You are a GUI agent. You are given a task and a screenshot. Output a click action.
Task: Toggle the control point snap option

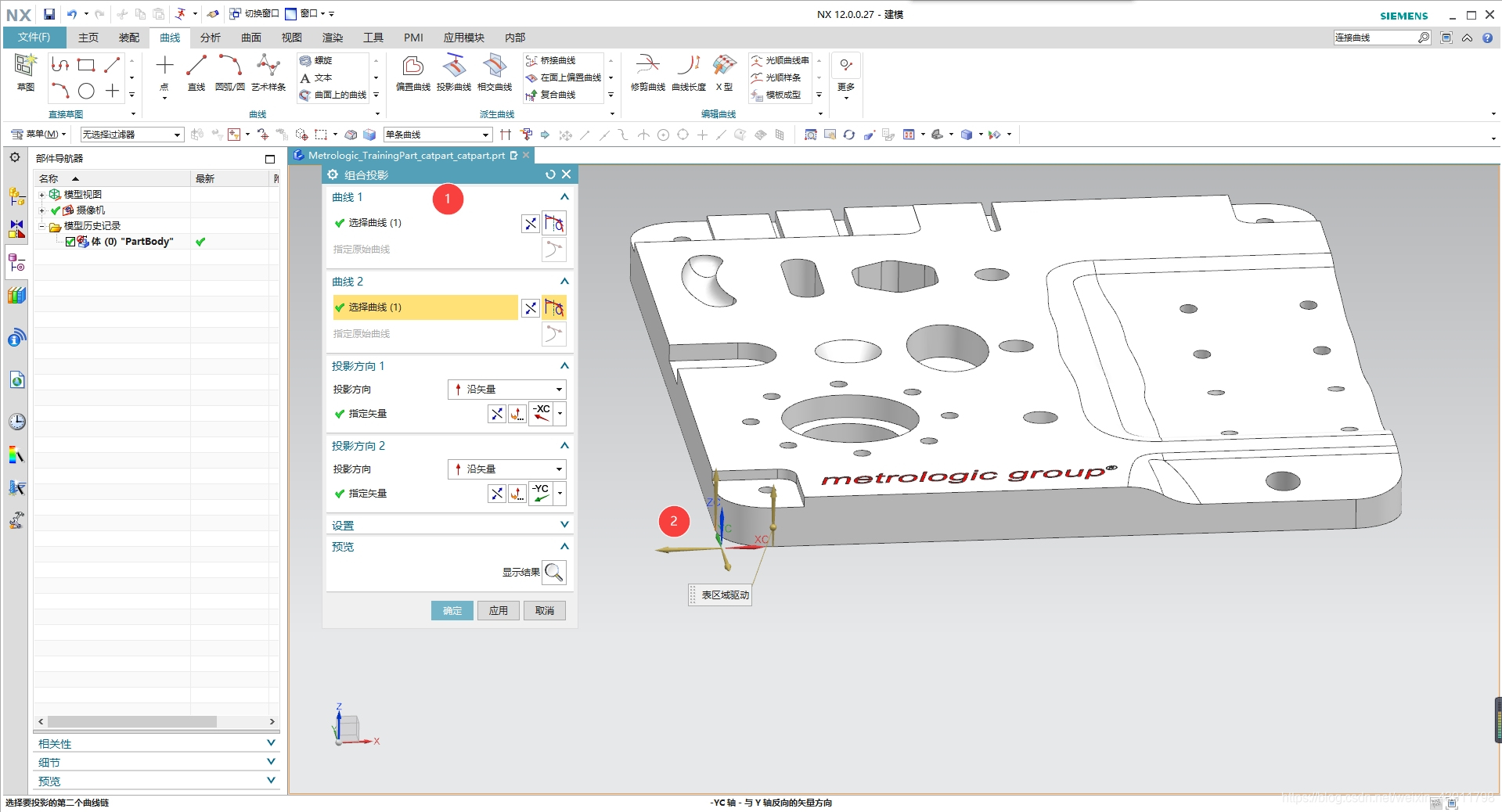click(x=624, y=135)
